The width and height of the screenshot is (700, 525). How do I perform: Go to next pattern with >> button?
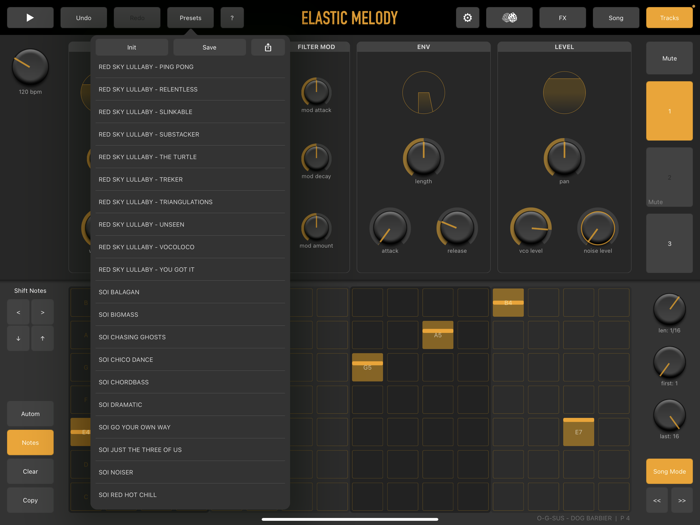coord(682,500)
